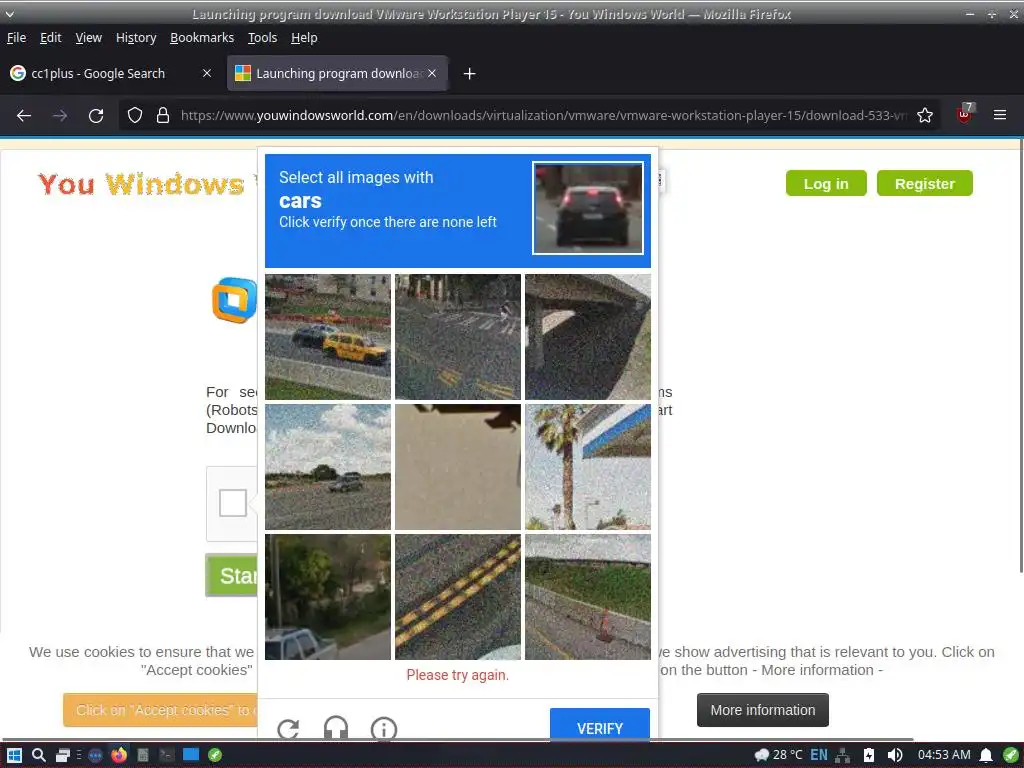Reload the current page

(96, 116)
